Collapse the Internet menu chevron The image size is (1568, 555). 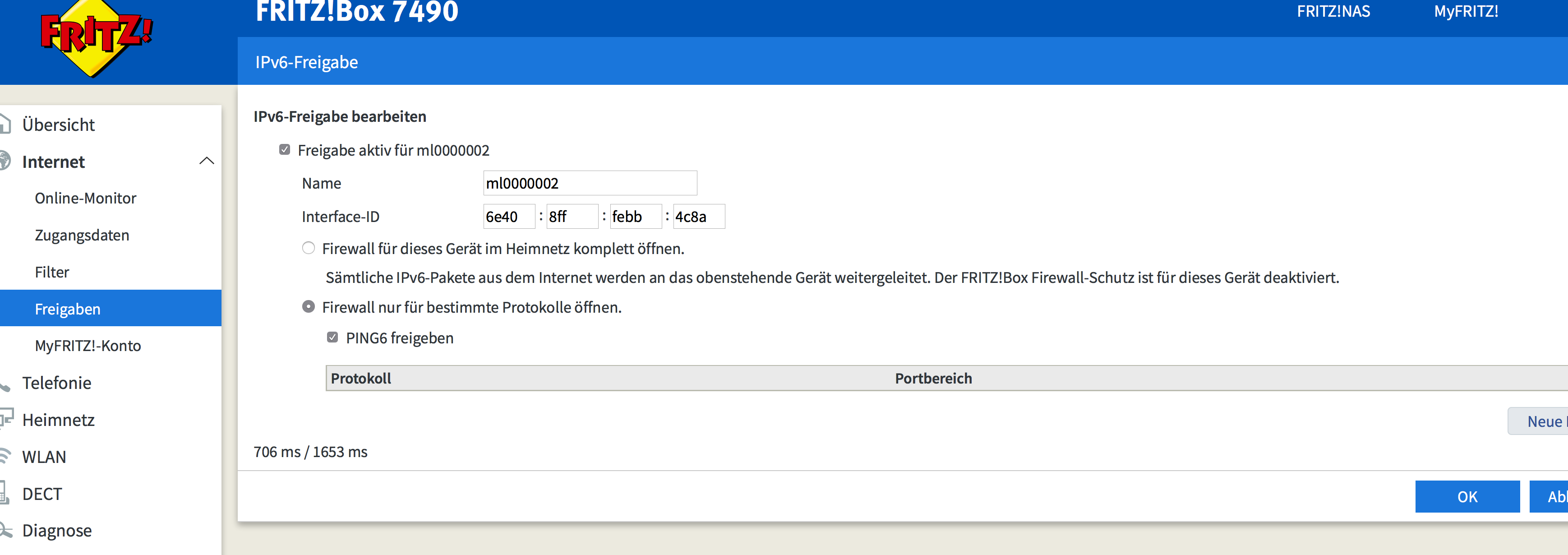tap(206, 161)
